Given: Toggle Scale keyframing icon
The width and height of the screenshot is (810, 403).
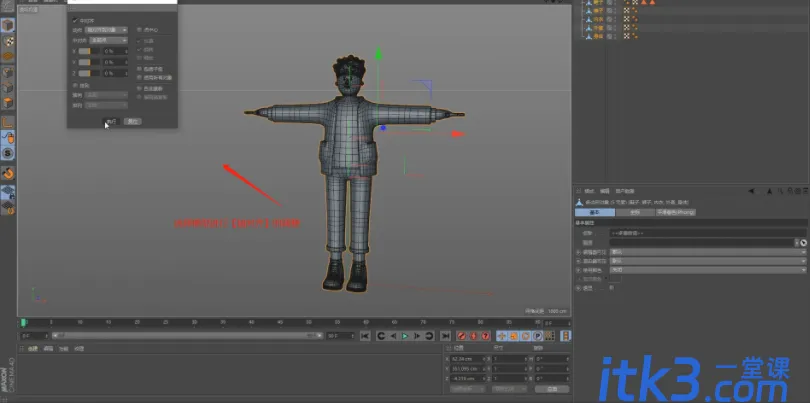Looking at the screenshot, I should tap(513, 336).
